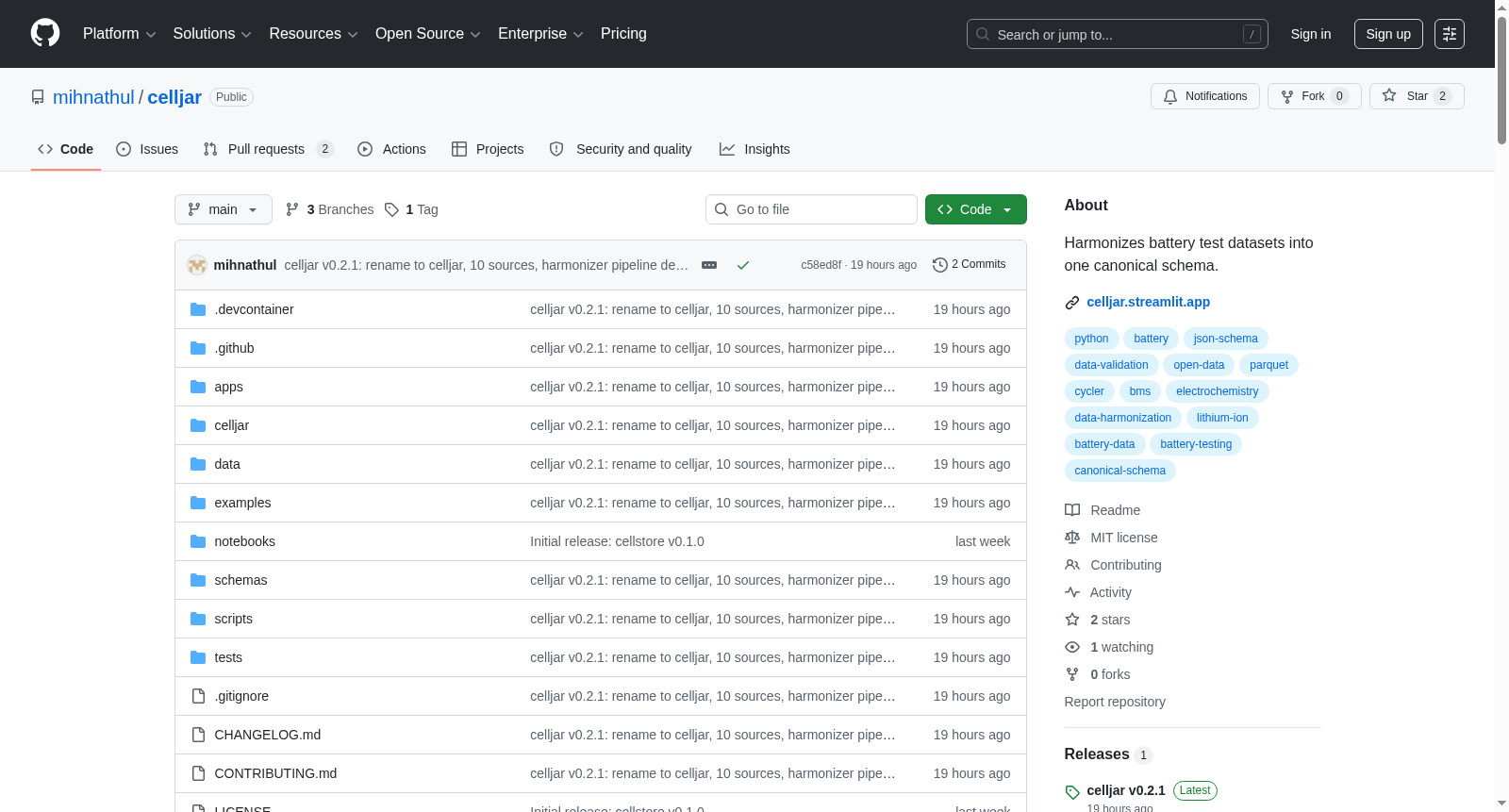This screenshot has width=1509, height=812.
Task: Click the CHANGELOG.md file icon
Action: [198, 735]
